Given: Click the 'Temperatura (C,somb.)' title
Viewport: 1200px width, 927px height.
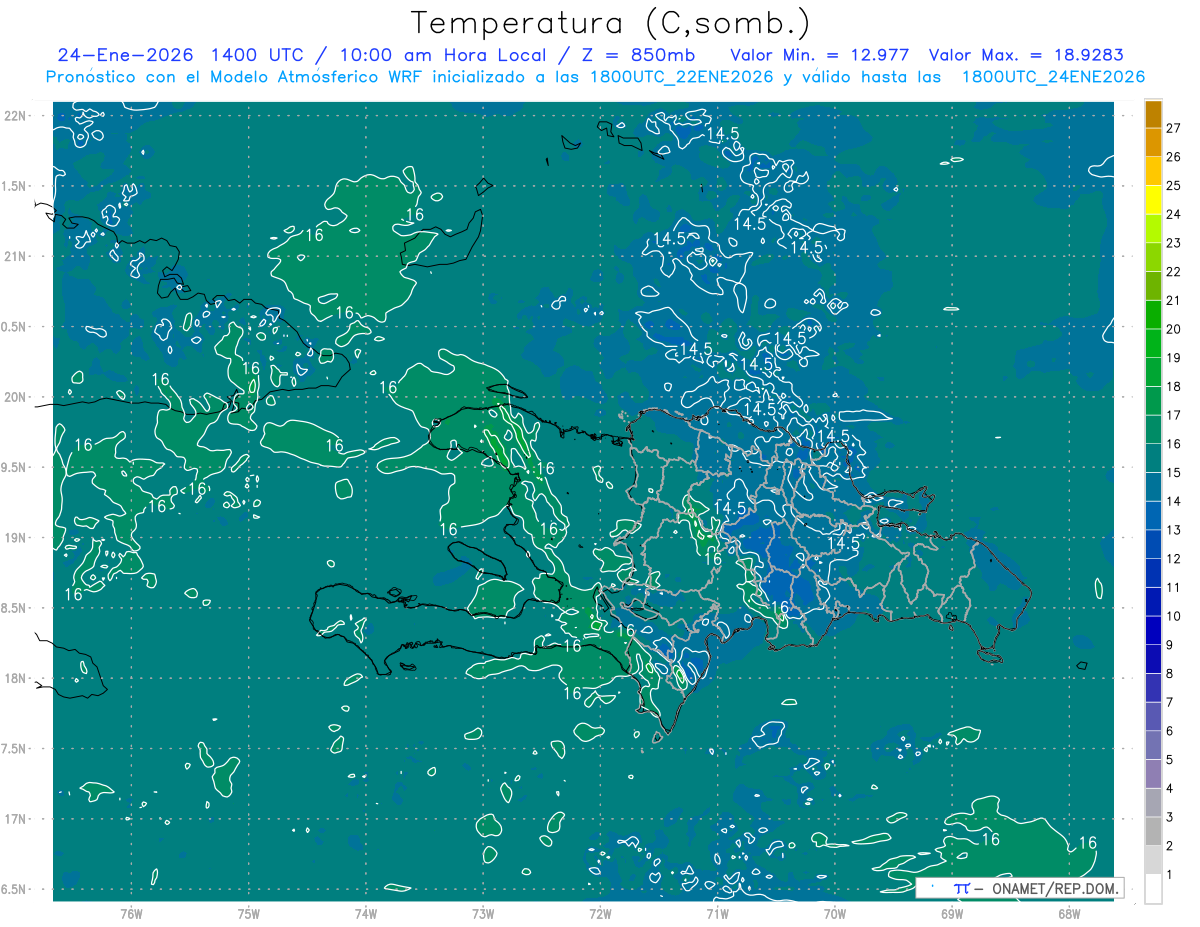Looking at the screenshot, I should tap(611, 22).
